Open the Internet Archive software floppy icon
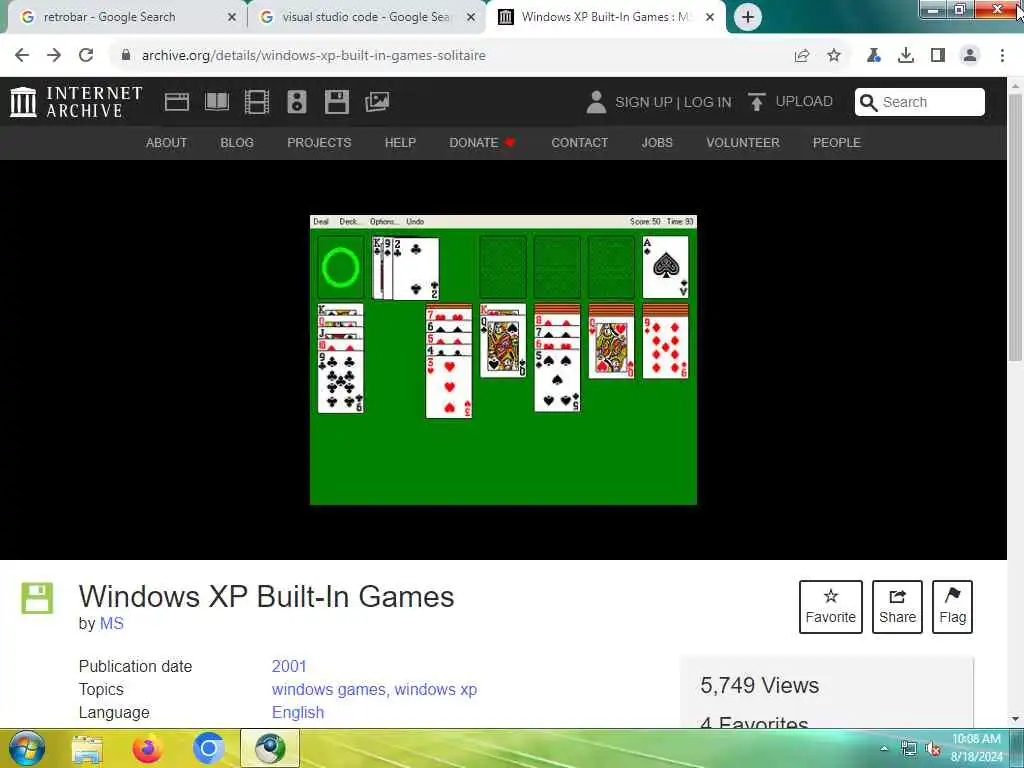Image resolution: width=1024 pixels, height=768 pixels. (337, 102)
